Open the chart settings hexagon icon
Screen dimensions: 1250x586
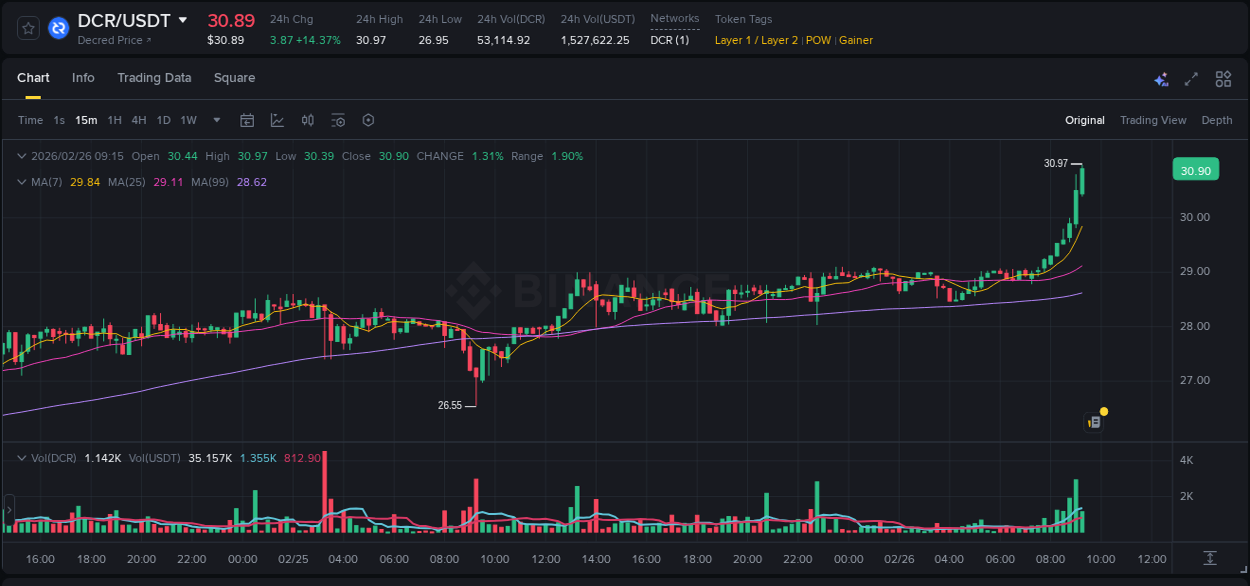tap(367, 120)
